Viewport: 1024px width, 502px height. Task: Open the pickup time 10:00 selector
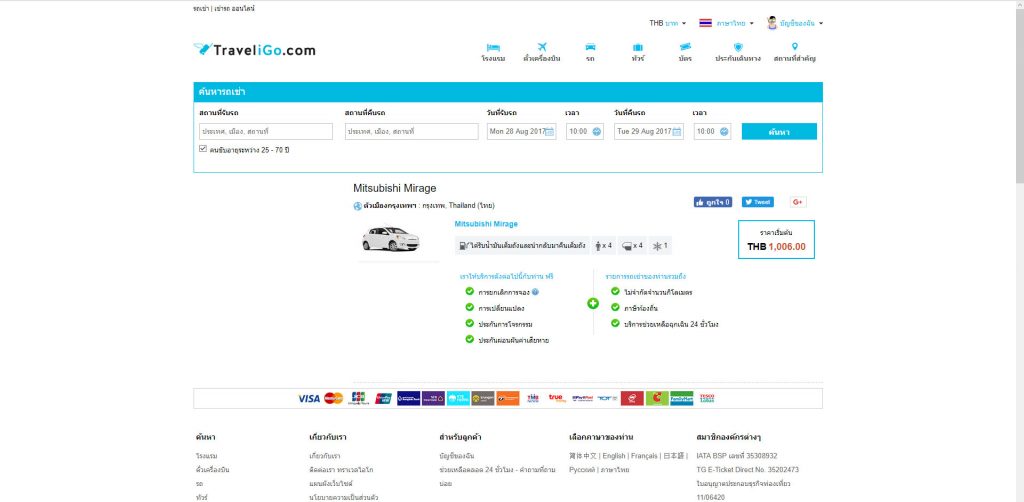pos(584,131)
